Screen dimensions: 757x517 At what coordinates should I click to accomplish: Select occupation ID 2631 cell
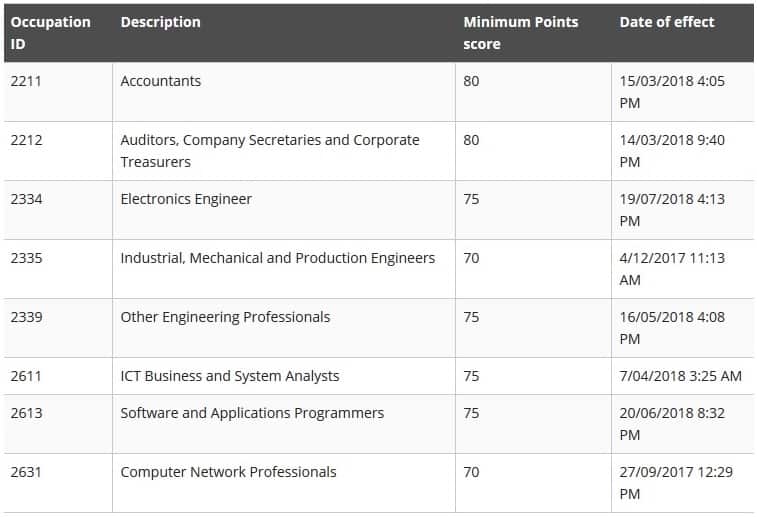(x=26, y=472)
